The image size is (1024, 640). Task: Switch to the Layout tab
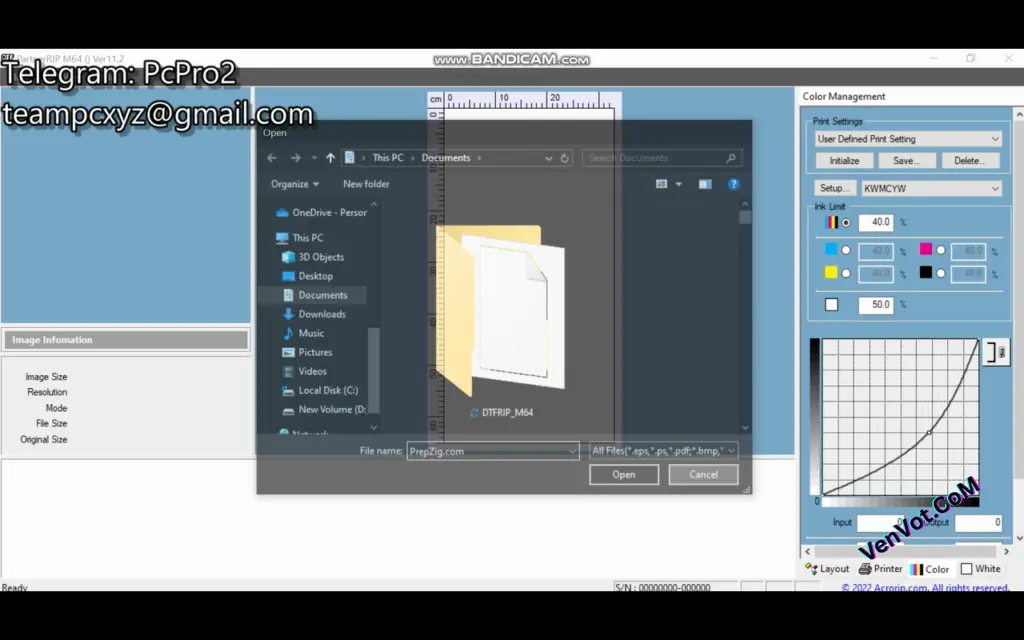click(827, 569)
